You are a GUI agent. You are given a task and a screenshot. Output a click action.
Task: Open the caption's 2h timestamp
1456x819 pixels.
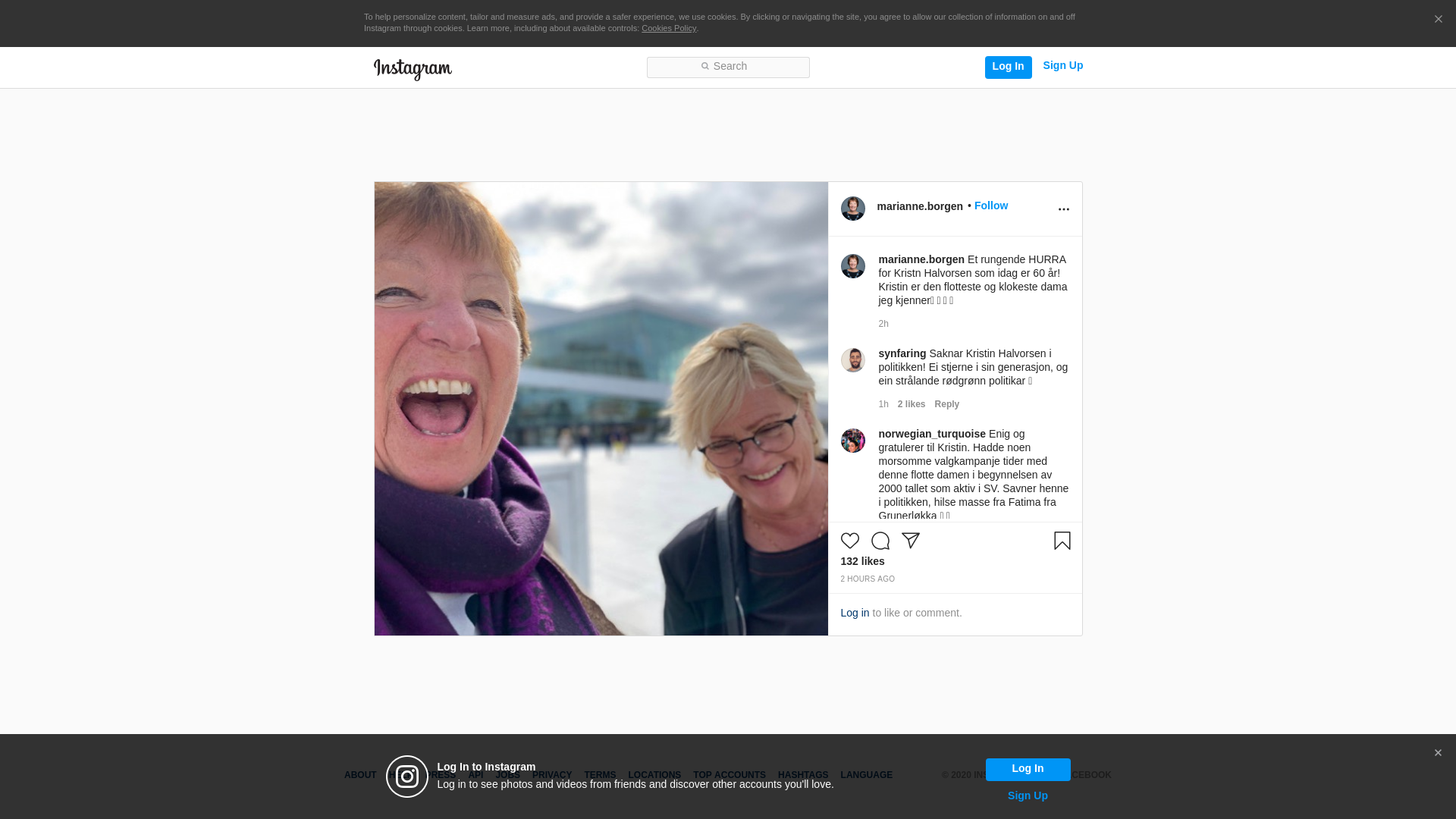883,324
